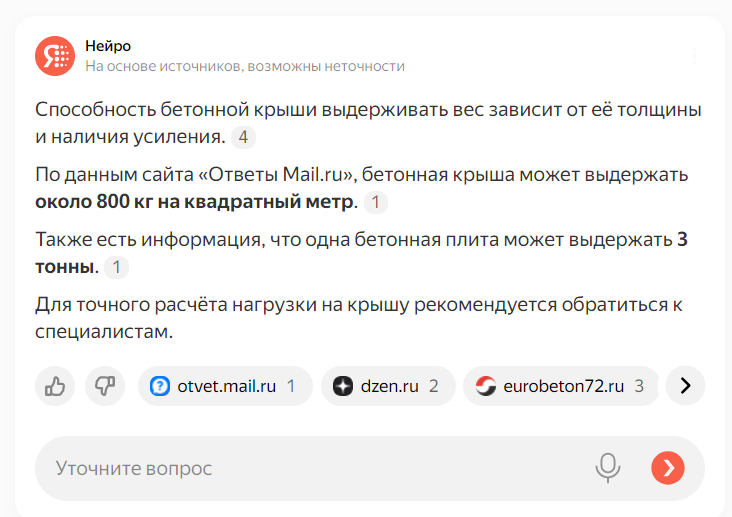Show more sources with right chevron
The width and height of the screenshot is (732, 517).
point(685,386)
